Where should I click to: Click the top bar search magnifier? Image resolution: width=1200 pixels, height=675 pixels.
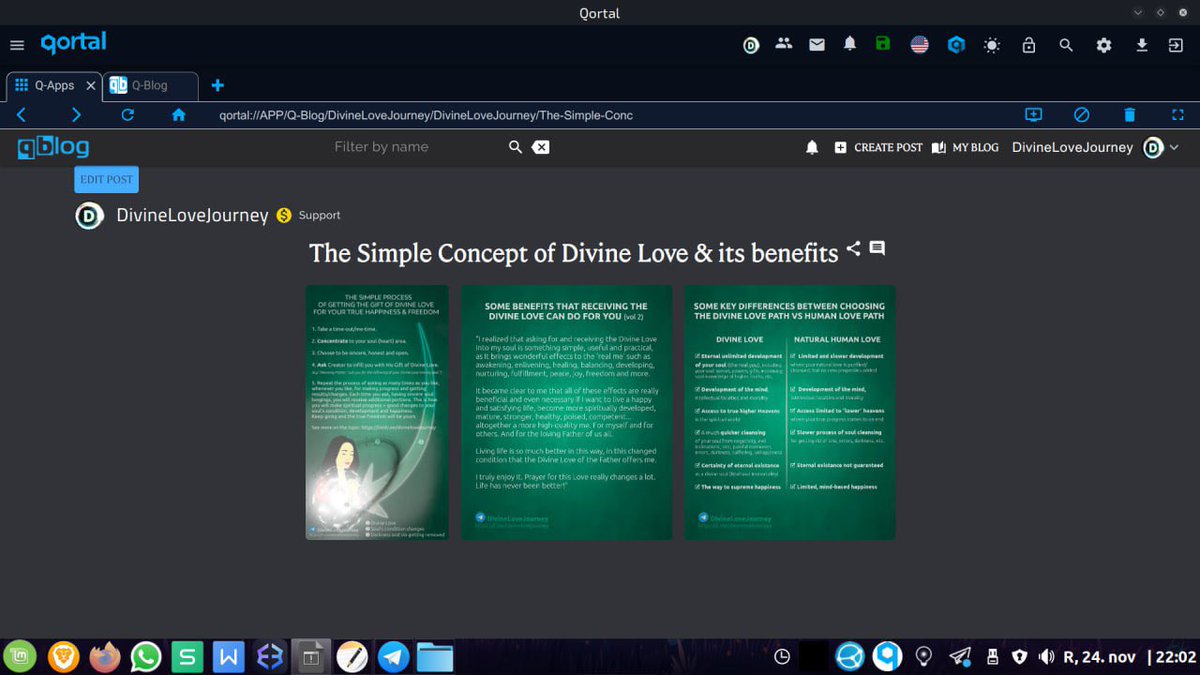click(x=1066, y=45)
